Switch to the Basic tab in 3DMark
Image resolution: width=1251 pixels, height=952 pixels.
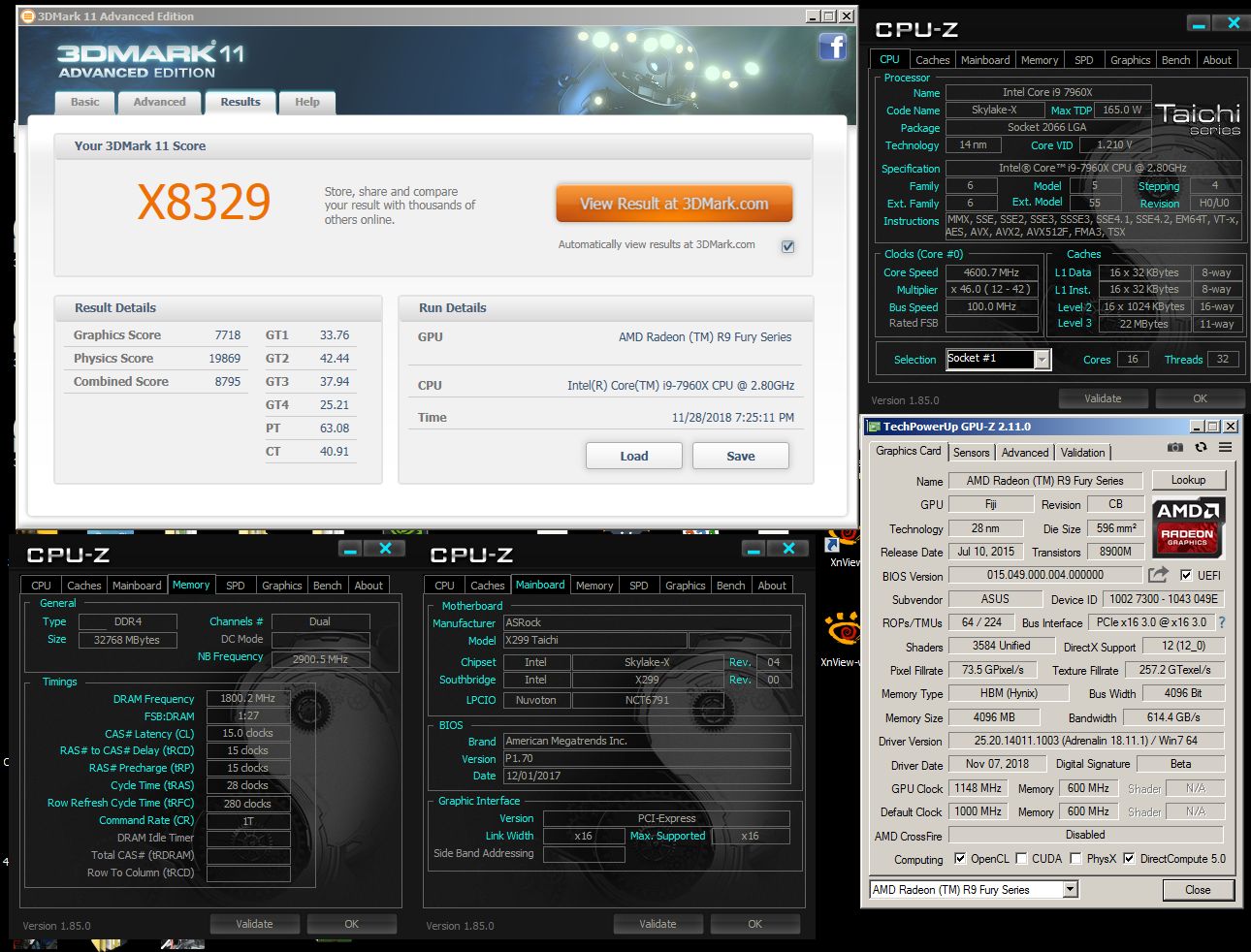(84, 102)
